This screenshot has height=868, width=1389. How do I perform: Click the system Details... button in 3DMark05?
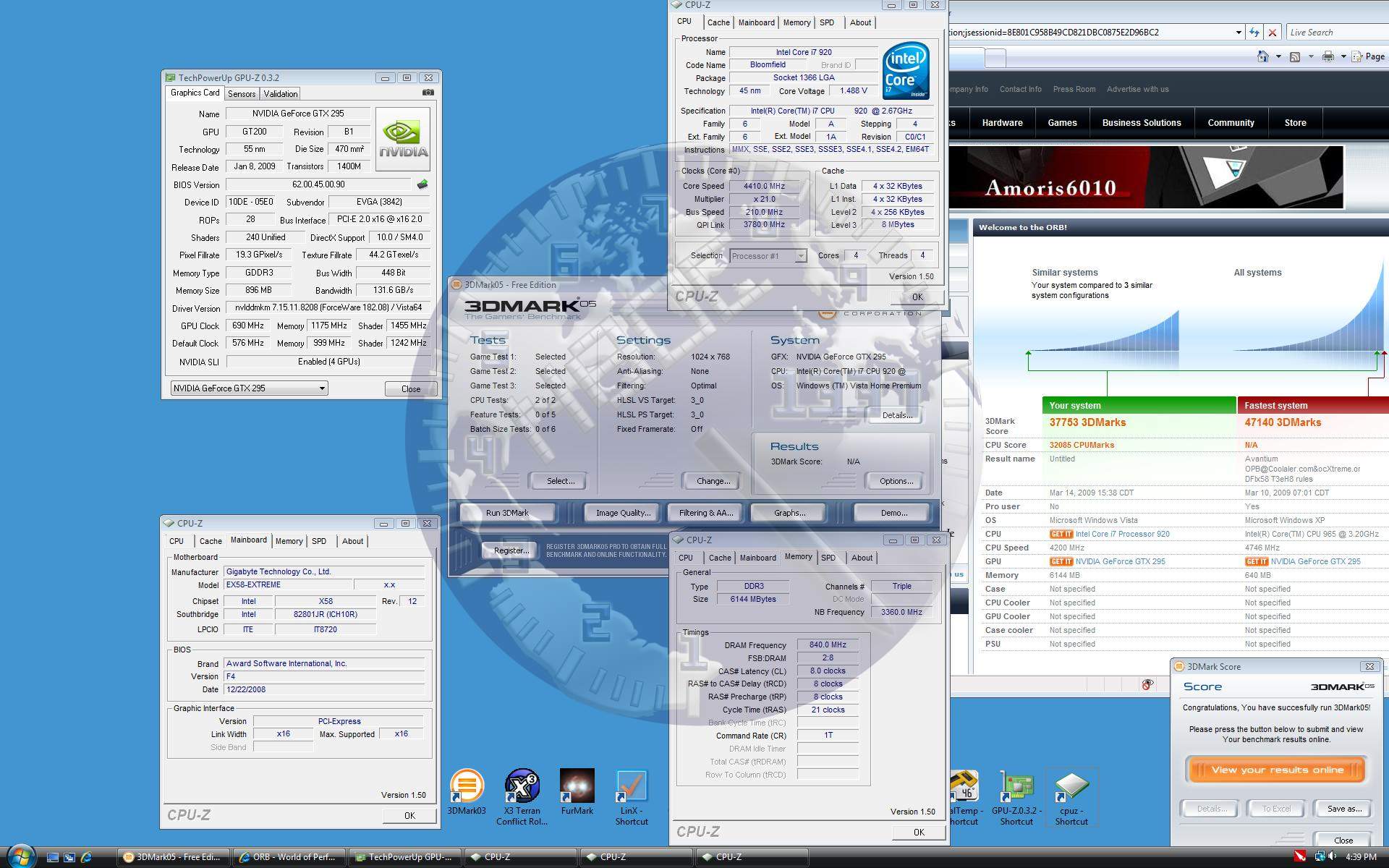point(896,415)
